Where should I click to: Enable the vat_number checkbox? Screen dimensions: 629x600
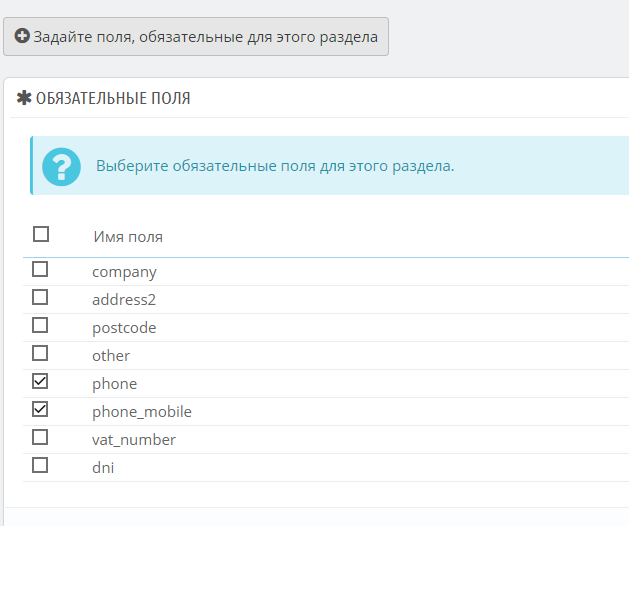40,437
